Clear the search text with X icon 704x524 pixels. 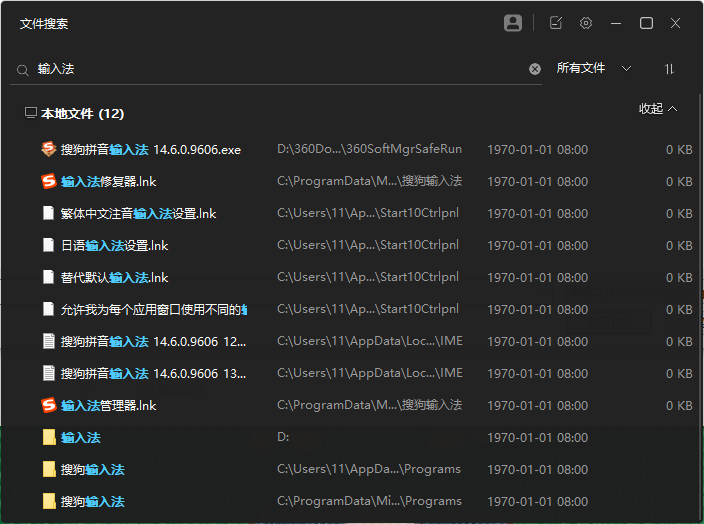pos(535,69)
